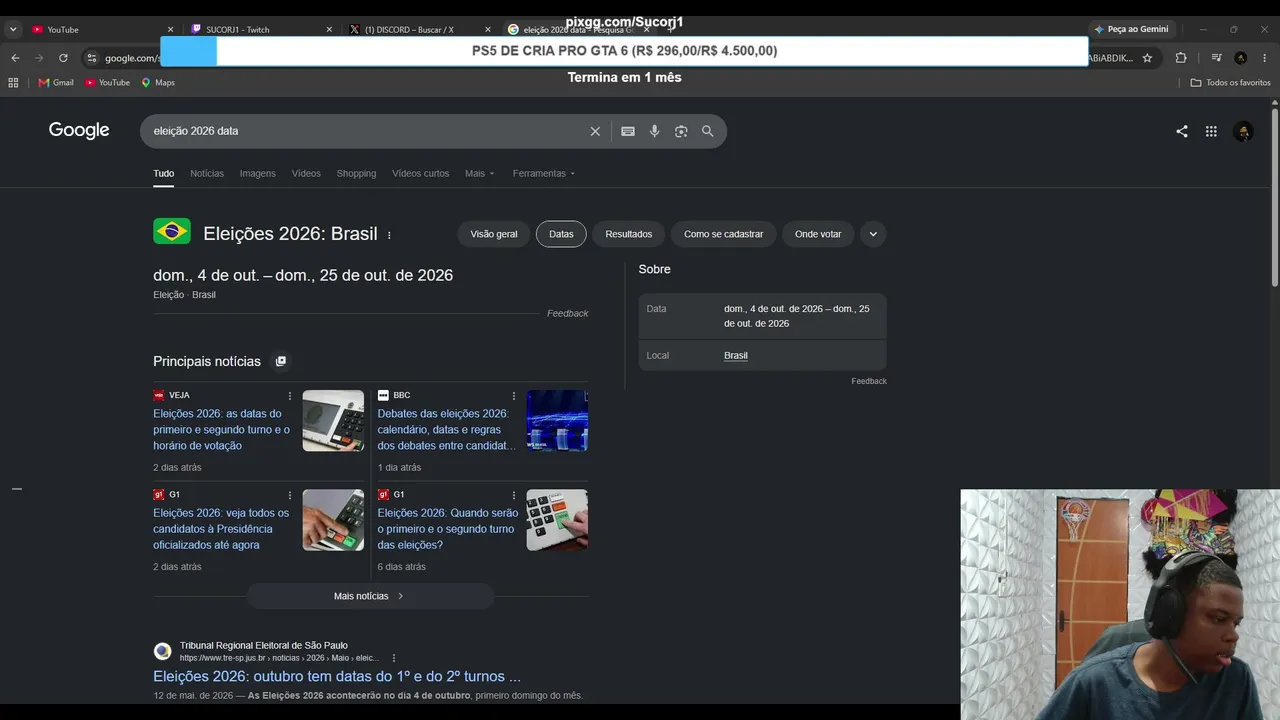Go back with the browser back arrow
The height and width of the screenshot is (720, 1280).
(x=15, y=58)
